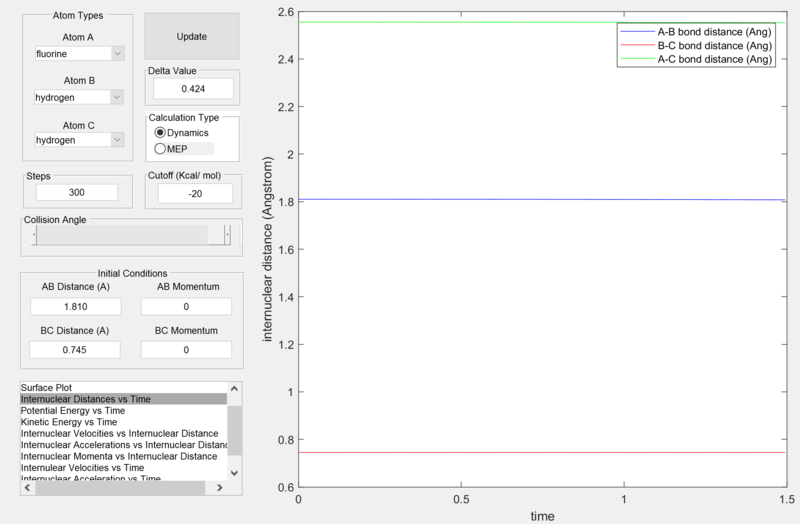Select the MEP calculation type

[171, 148]
